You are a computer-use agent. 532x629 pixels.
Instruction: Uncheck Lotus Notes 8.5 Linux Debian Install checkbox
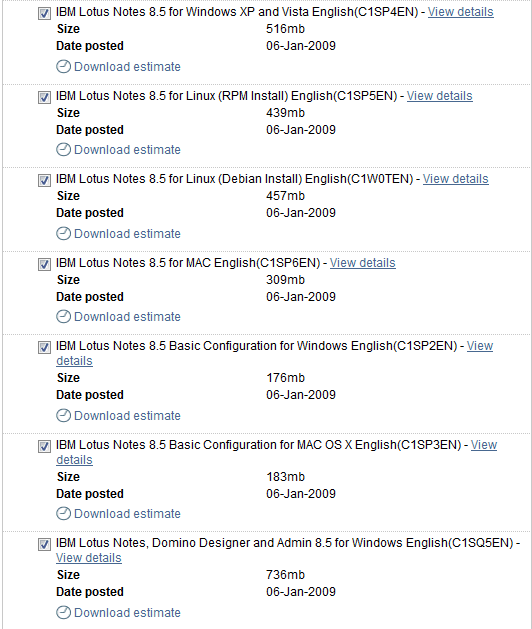[45, 181]
